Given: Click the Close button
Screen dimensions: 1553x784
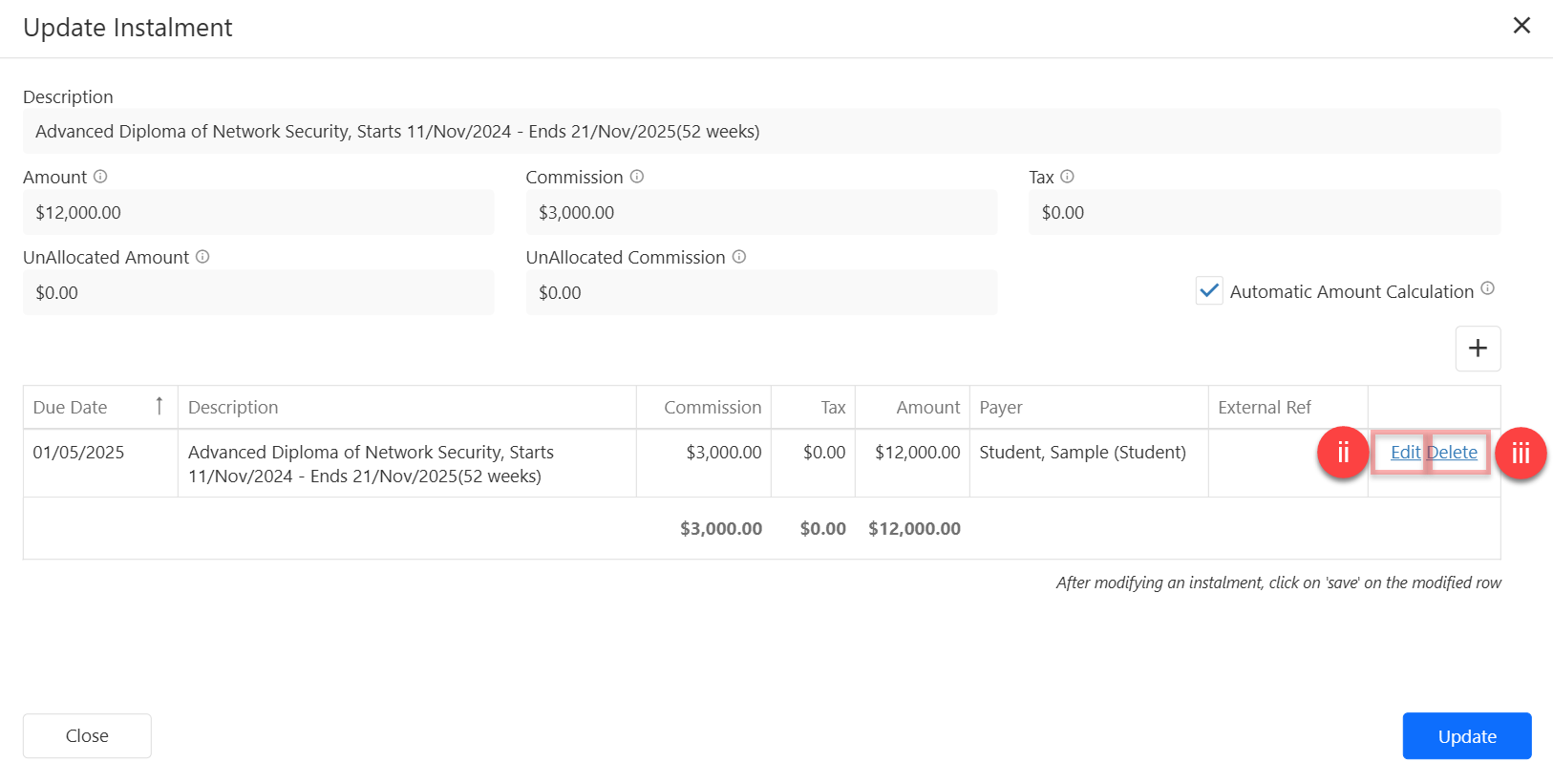Looking at the screenshot, I should coord(87,735).
